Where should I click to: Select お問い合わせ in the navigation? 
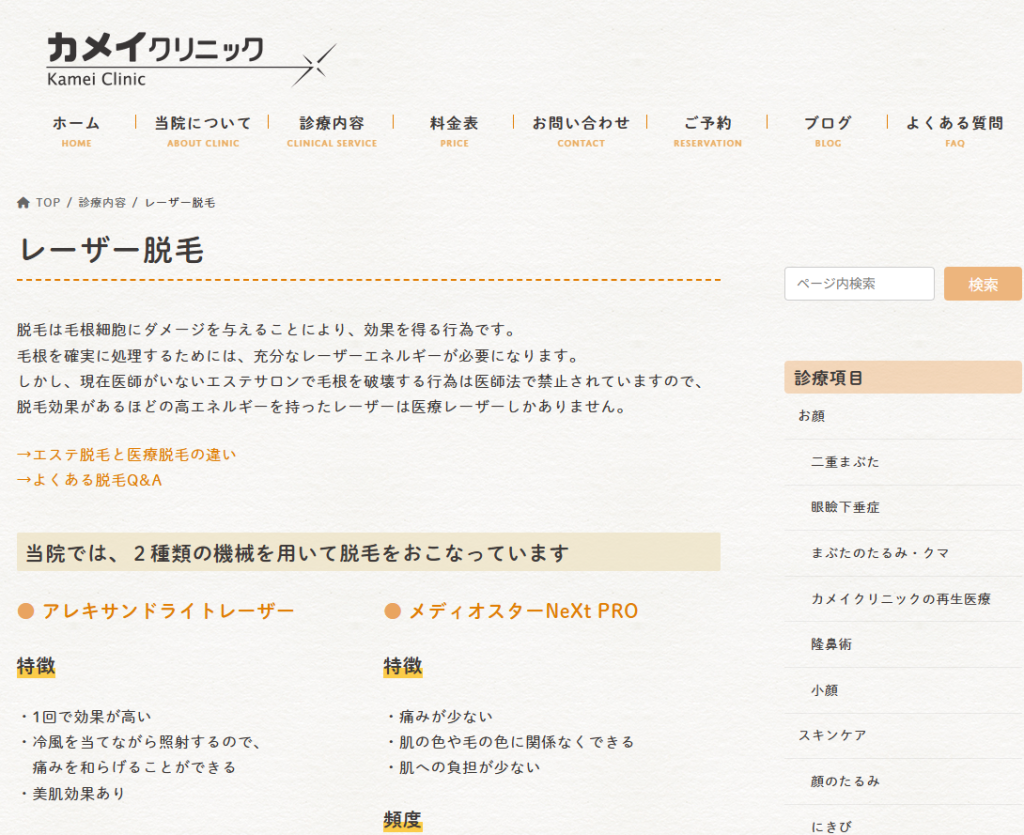click(x=581, y=129)
